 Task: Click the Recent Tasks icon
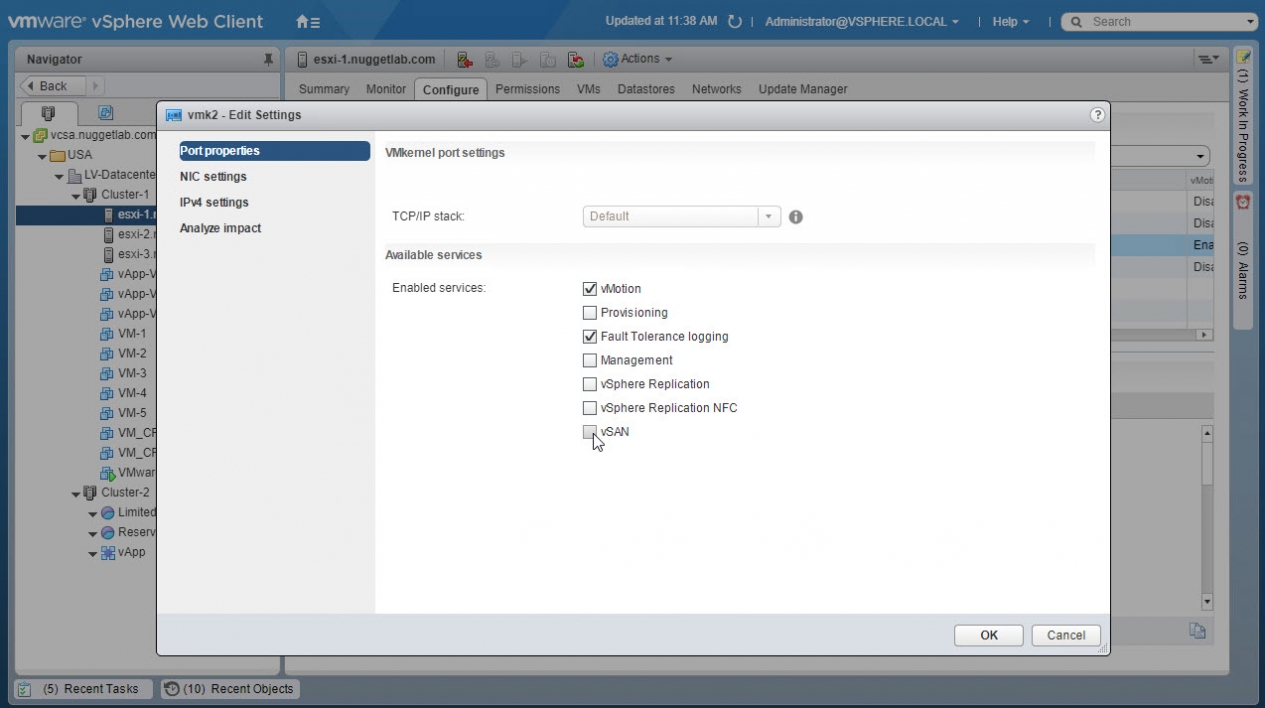point(26,689)
